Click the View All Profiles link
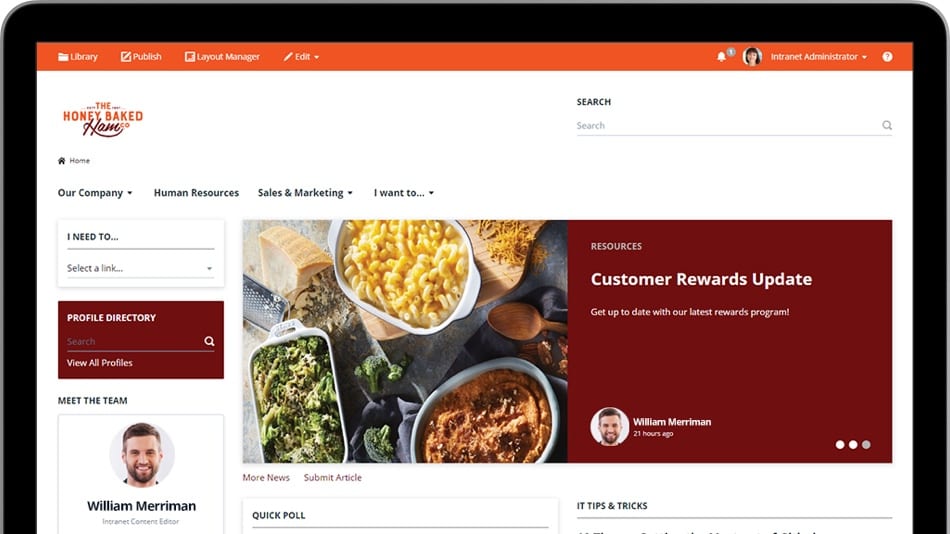The image size is (950, 534). click(99, 362)
